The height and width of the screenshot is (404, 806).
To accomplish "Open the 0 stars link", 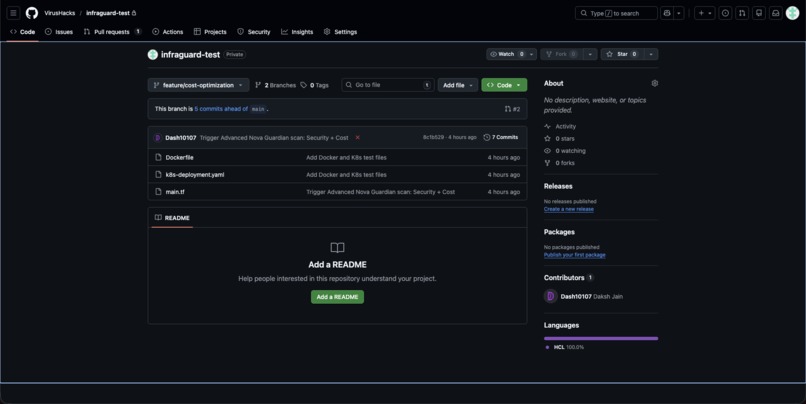I will coord(559,139).
